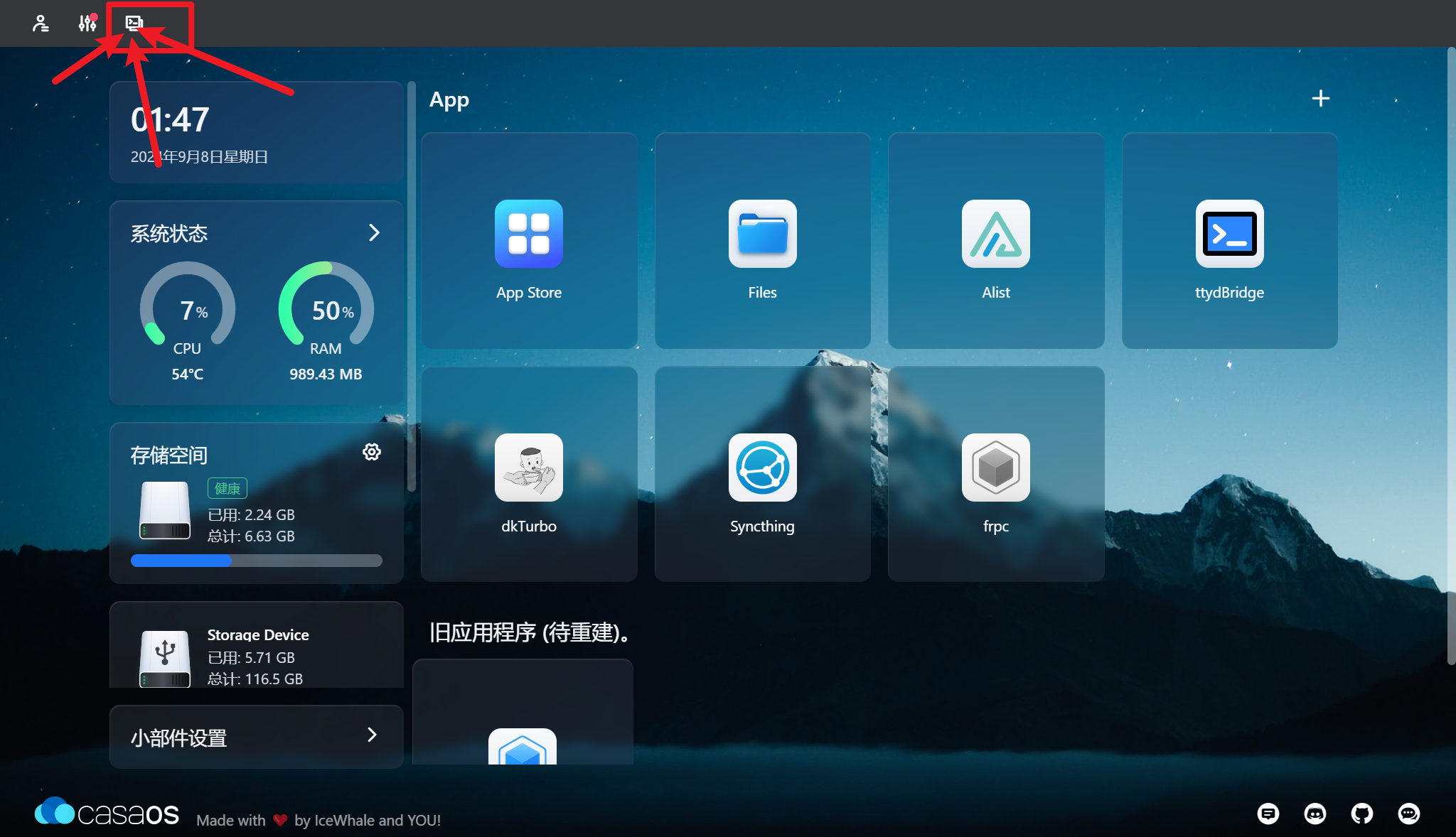
Task: Click the Made with IceWhale footer text
Action: point(318,820)
